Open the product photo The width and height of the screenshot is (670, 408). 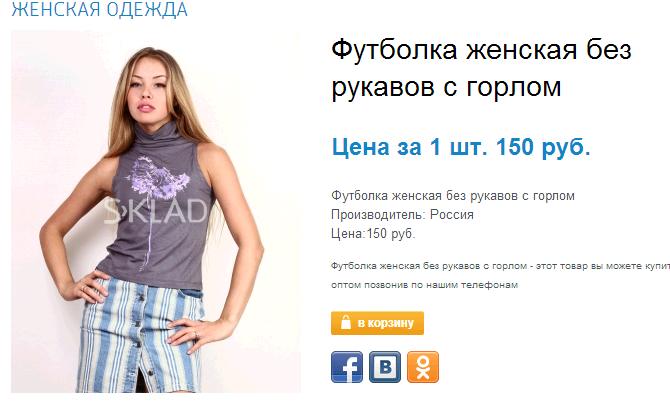pyautogui.click(x=156, y=212)
